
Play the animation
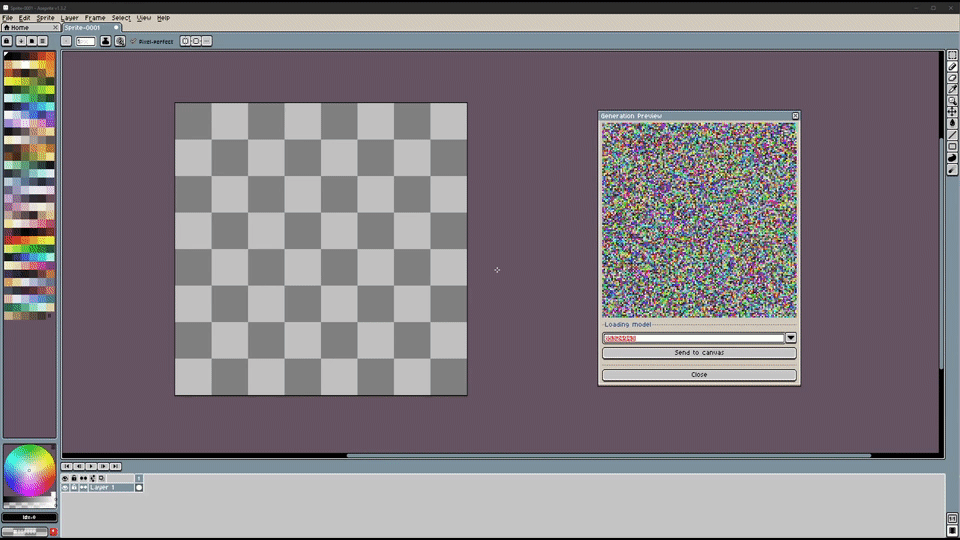pos(91,467)
